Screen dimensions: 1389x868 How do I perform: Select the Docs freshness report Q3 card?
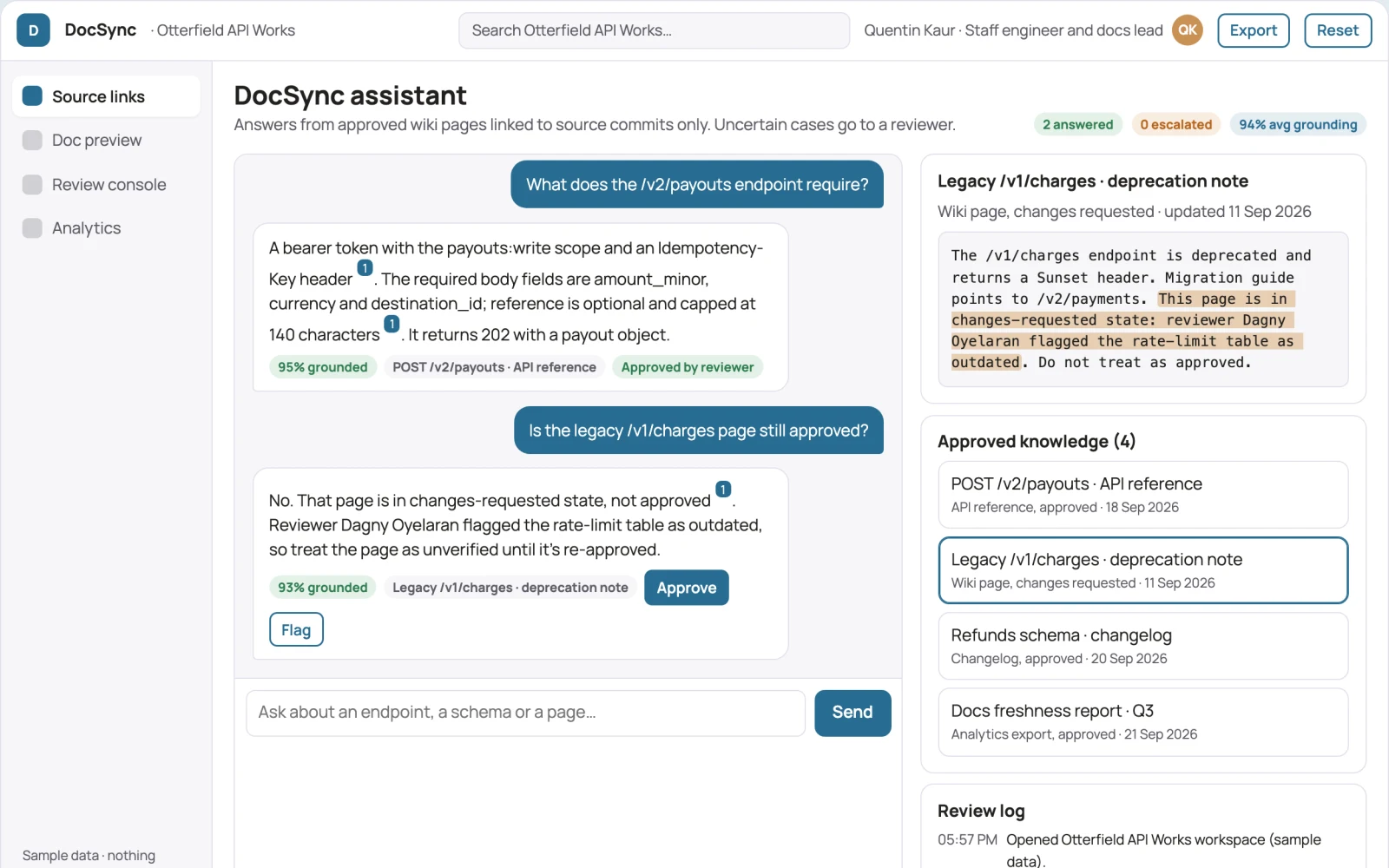1142,721
